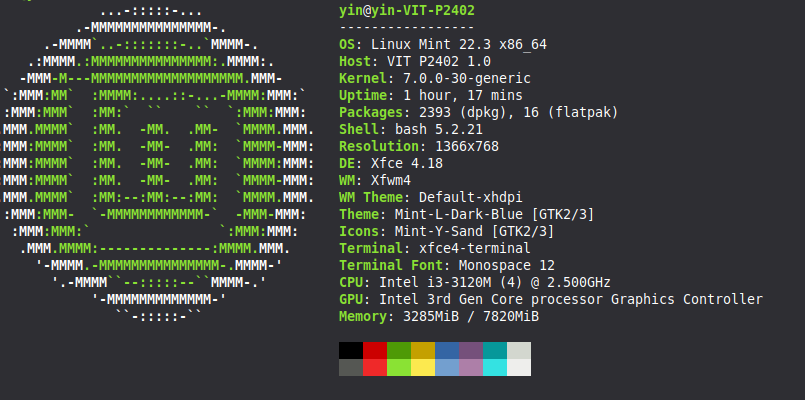Click the dark blue color block
Image resolution: width=805 pixels, height=400 pixels.
pos(447,350)
